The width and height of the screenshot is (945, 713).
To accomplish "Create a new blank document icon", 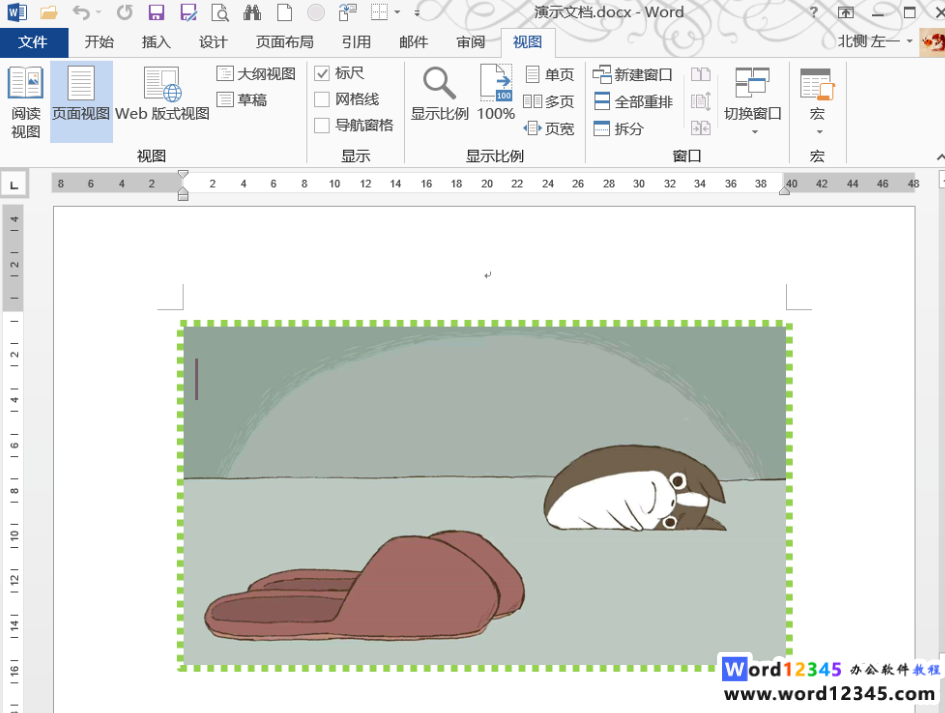I will pyautogui.click(x=284, y=12).
